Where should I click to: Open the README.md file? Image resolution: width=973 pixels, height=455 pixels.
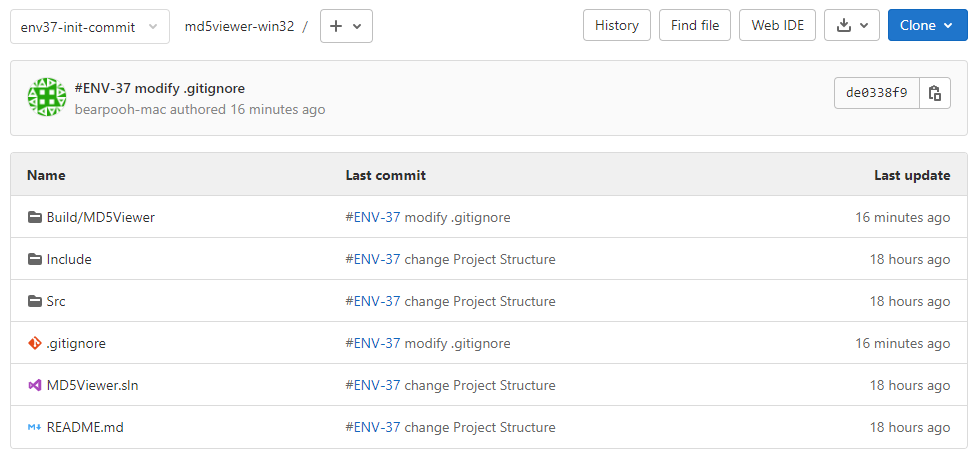pyautogui.click(x=85, y=428)
